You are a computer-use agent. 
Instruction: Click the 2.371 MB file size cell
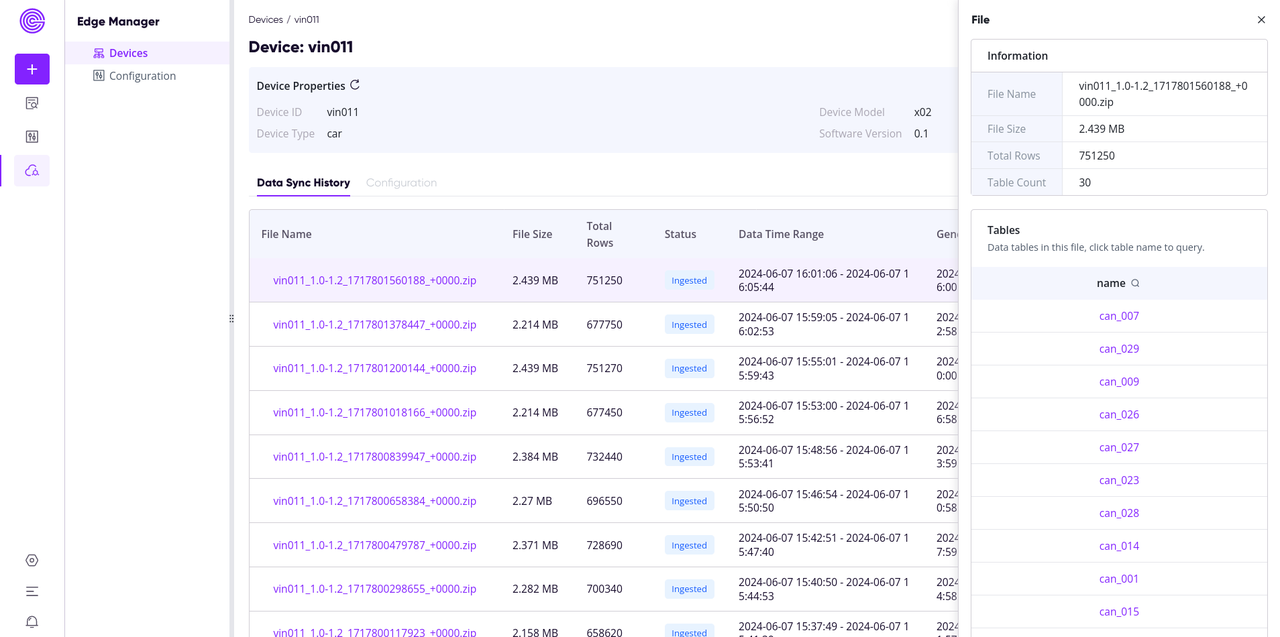tap(535, 545)
